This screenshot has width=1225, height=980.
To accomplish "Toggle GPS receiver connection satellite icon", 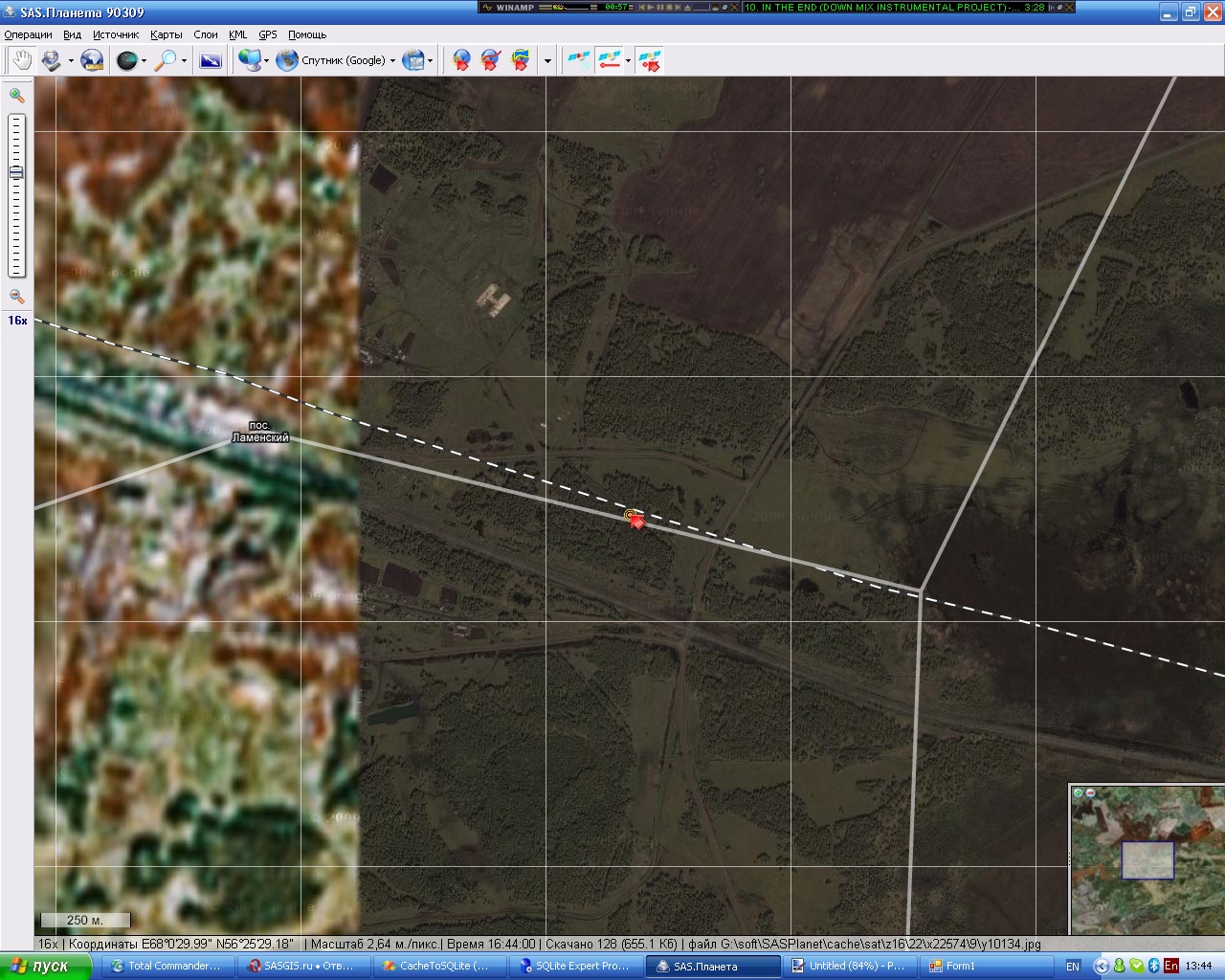I will [x=577, y=60].
